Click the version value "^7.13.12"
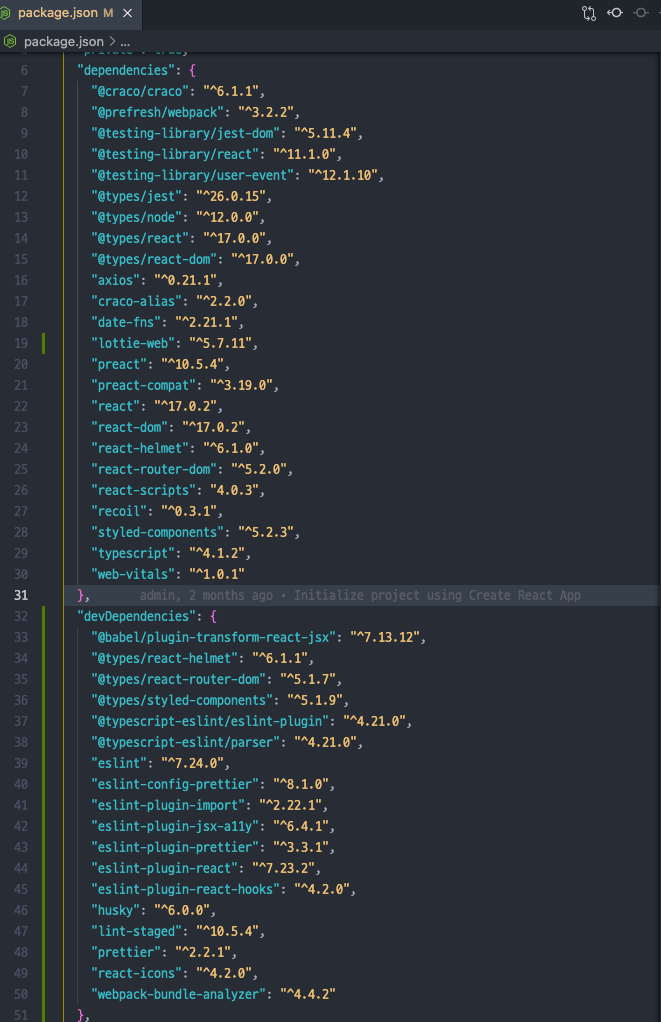This screenshot has height=1022, width=661. [x=385, y=637]
